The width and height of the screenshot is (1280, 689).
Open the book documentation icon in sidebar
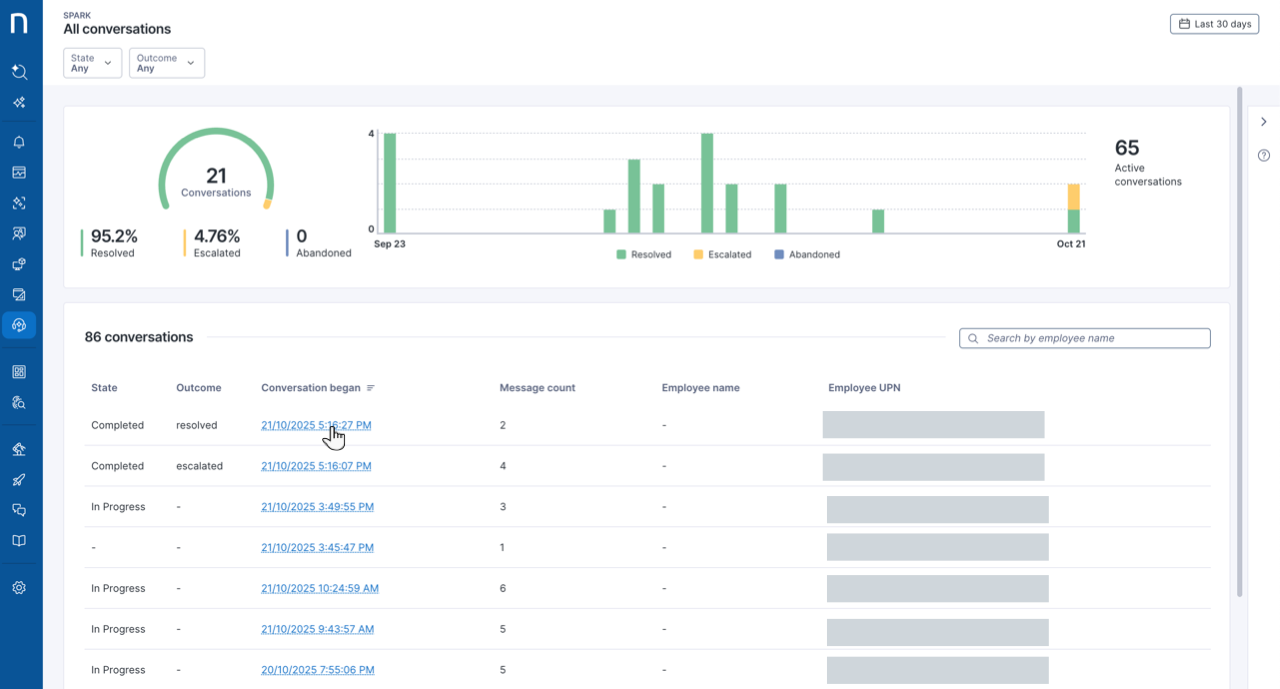tap(19, 541)
